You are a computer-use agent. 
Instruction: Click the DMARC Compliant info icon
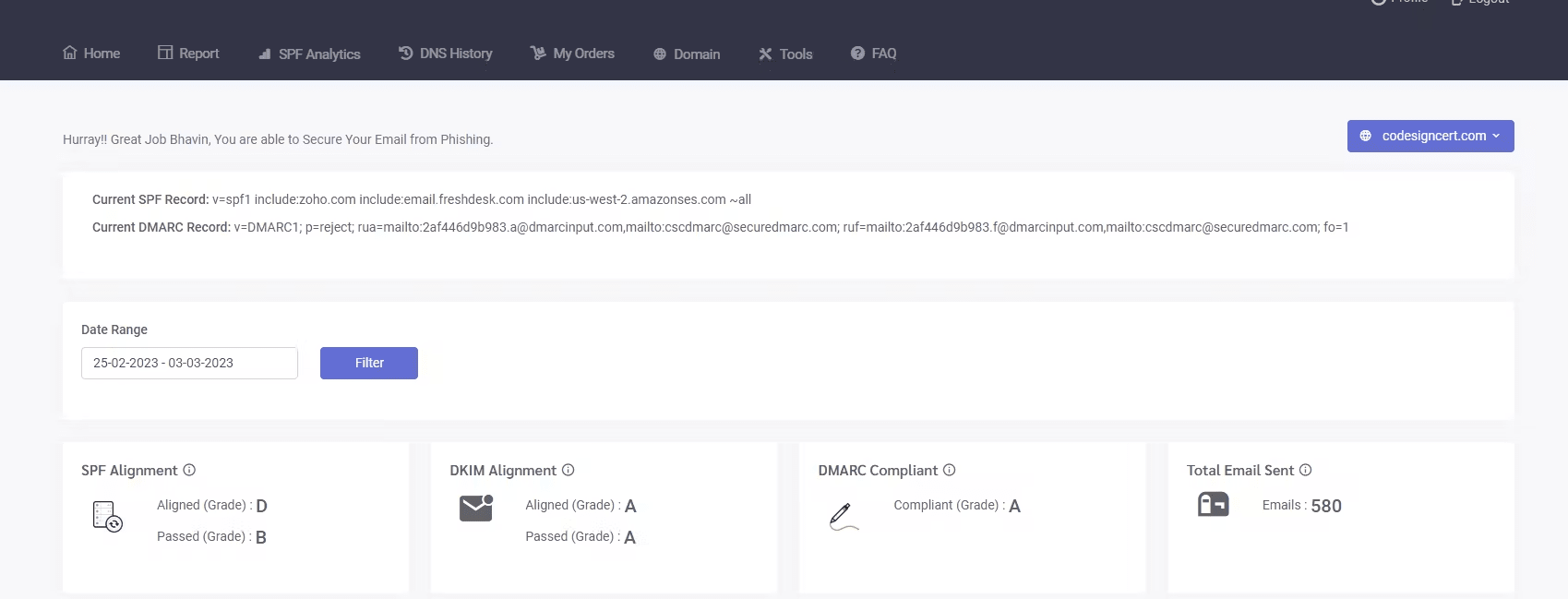pyautogui.click(x=949, y=470)
